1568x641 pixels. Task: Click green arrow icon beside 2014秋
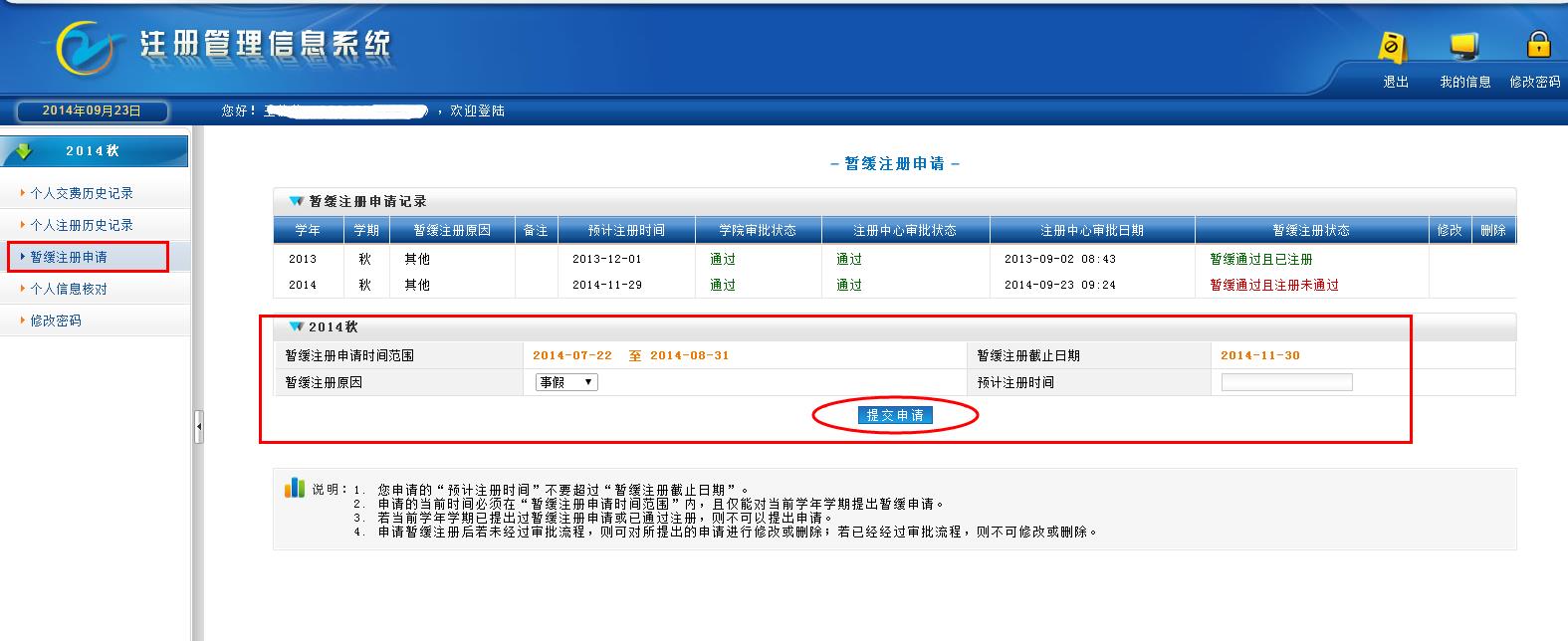(x=25, y=151)
